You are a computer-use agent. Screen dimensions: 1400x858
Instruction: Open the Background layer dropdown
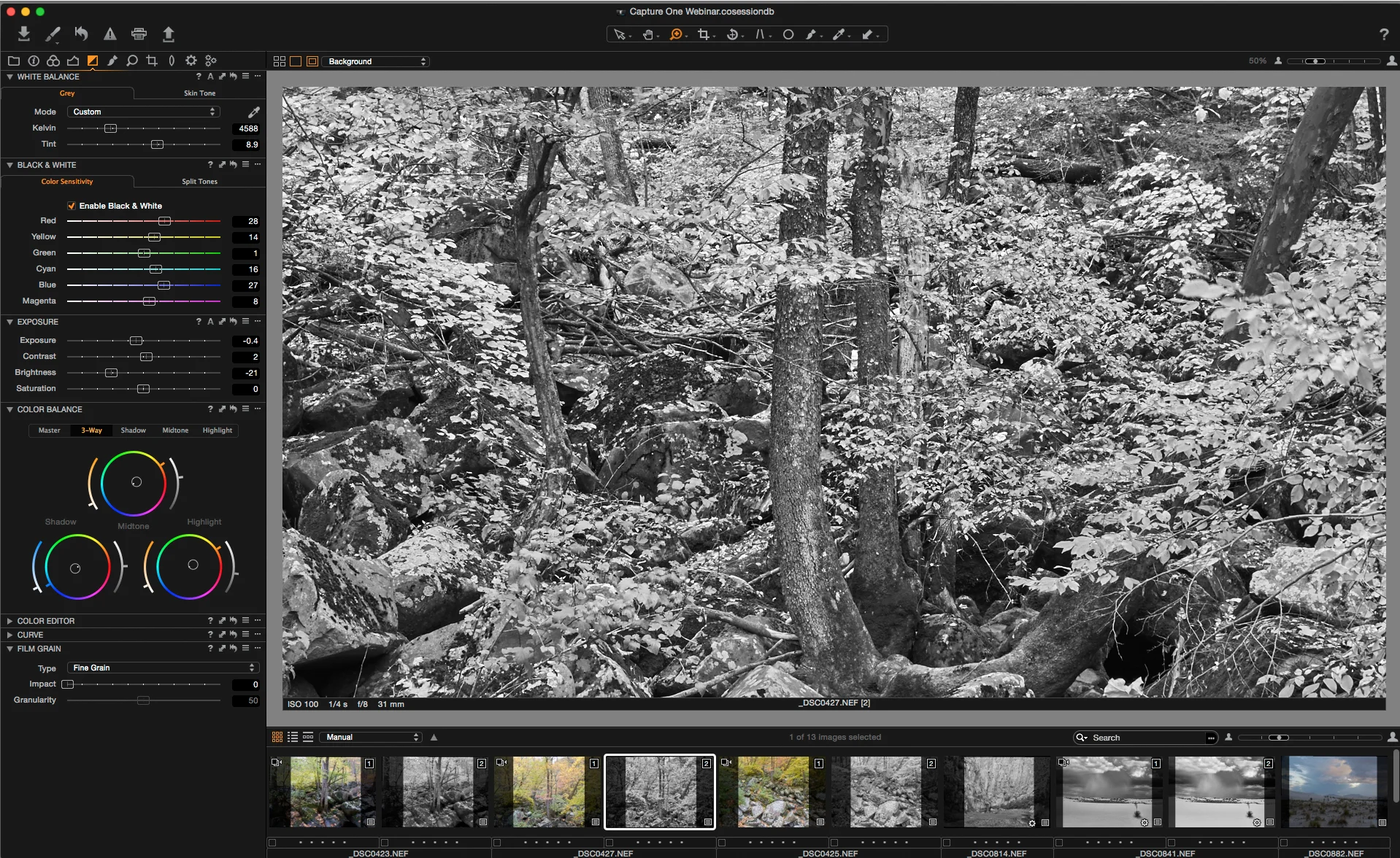376,61
